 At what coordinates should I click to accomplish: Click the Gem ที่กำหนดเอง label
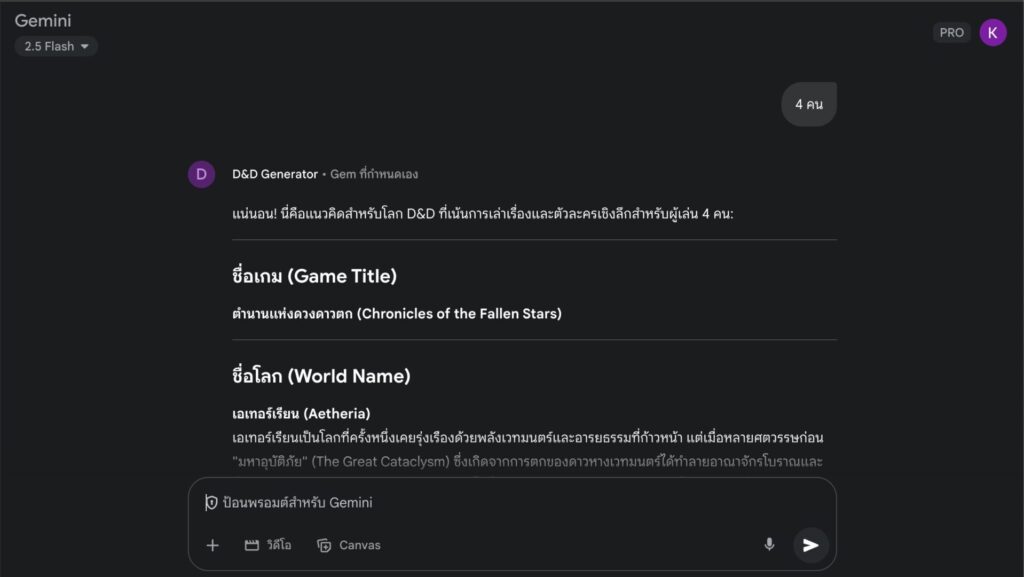[x=374, y=174]
